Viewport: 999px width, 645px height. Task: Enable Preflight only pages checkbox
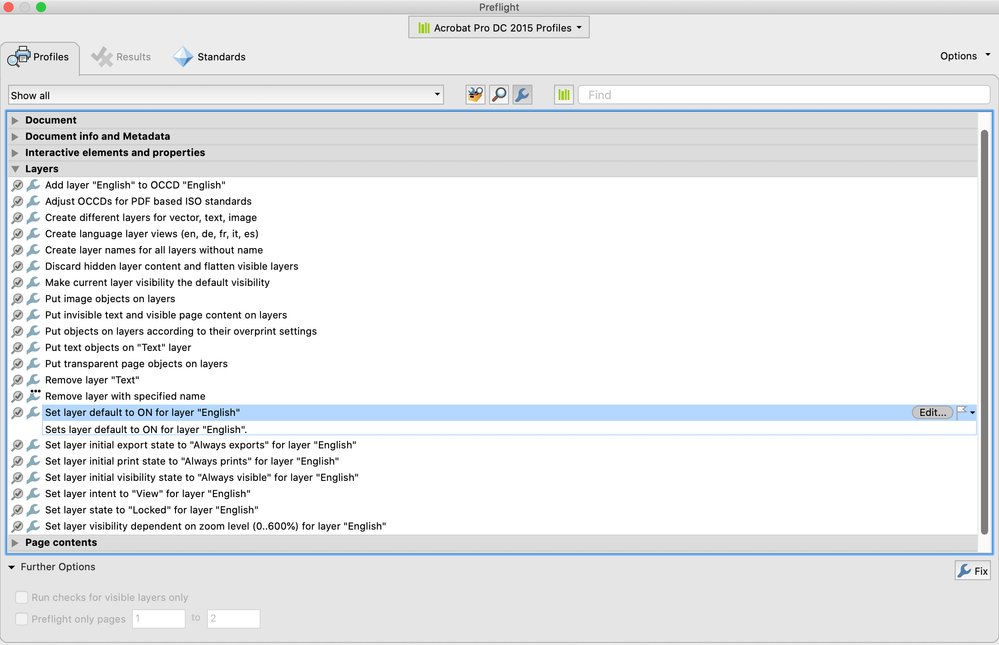click(x=22, y=619)
